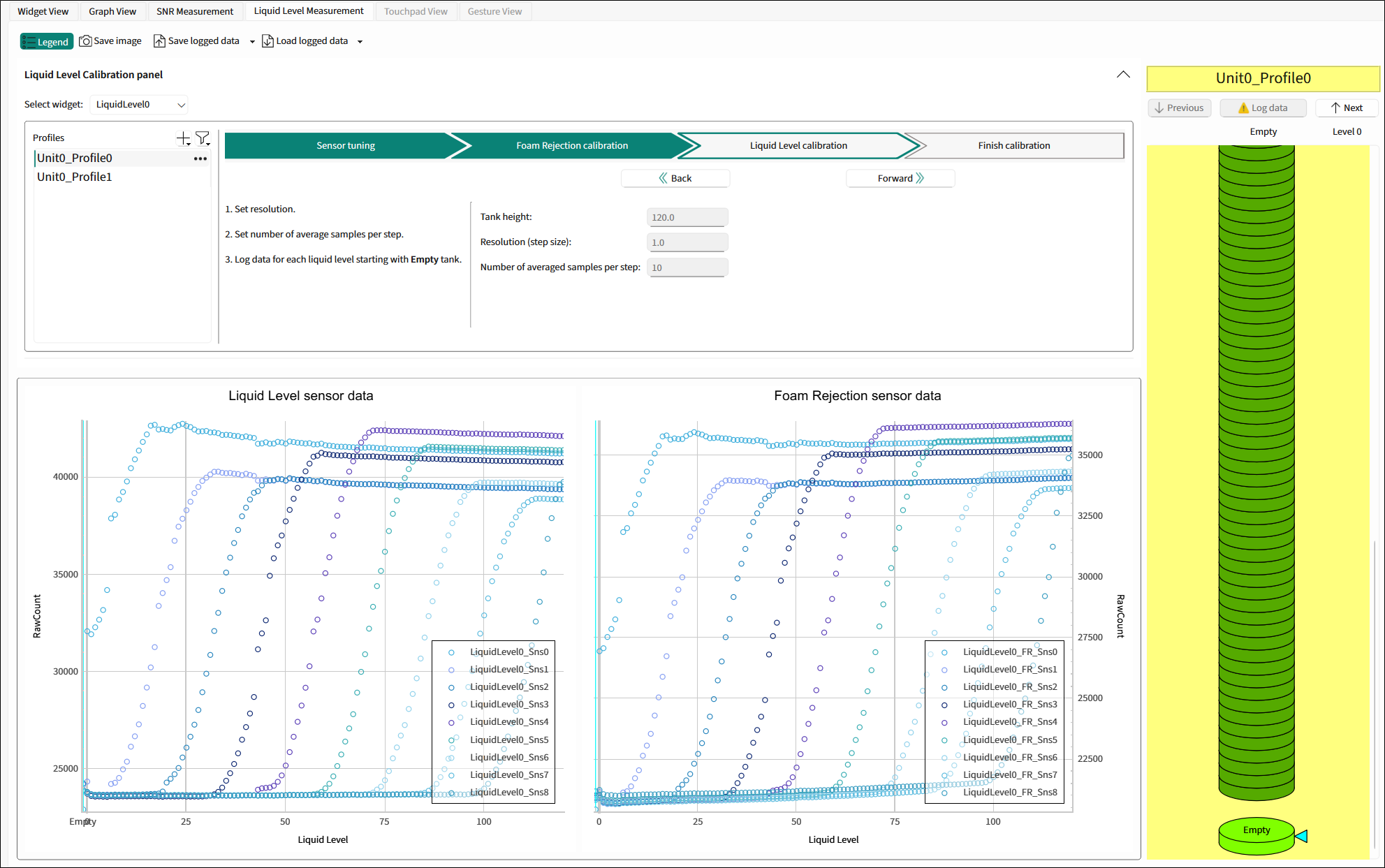Viewport: 1385px width, 868px height.
Task: Click the Load logged data icon
Action: click(x=268, y=41)
